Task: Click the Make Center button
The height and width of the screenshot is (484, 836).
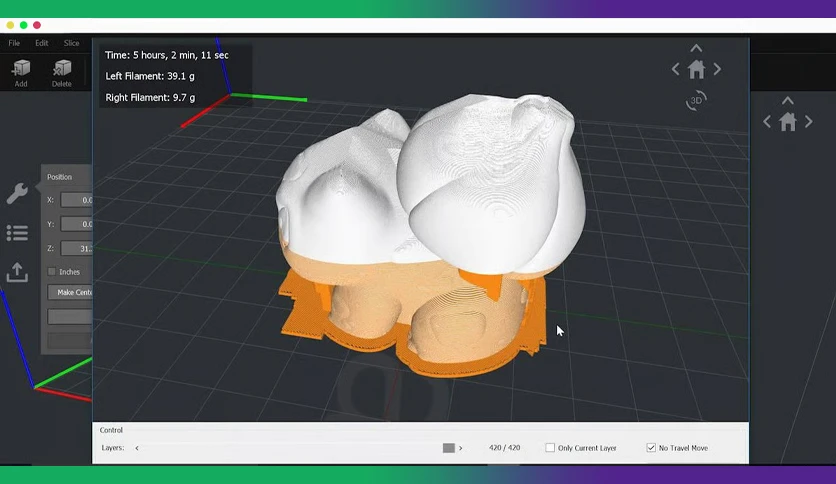Action: (70, 293)
